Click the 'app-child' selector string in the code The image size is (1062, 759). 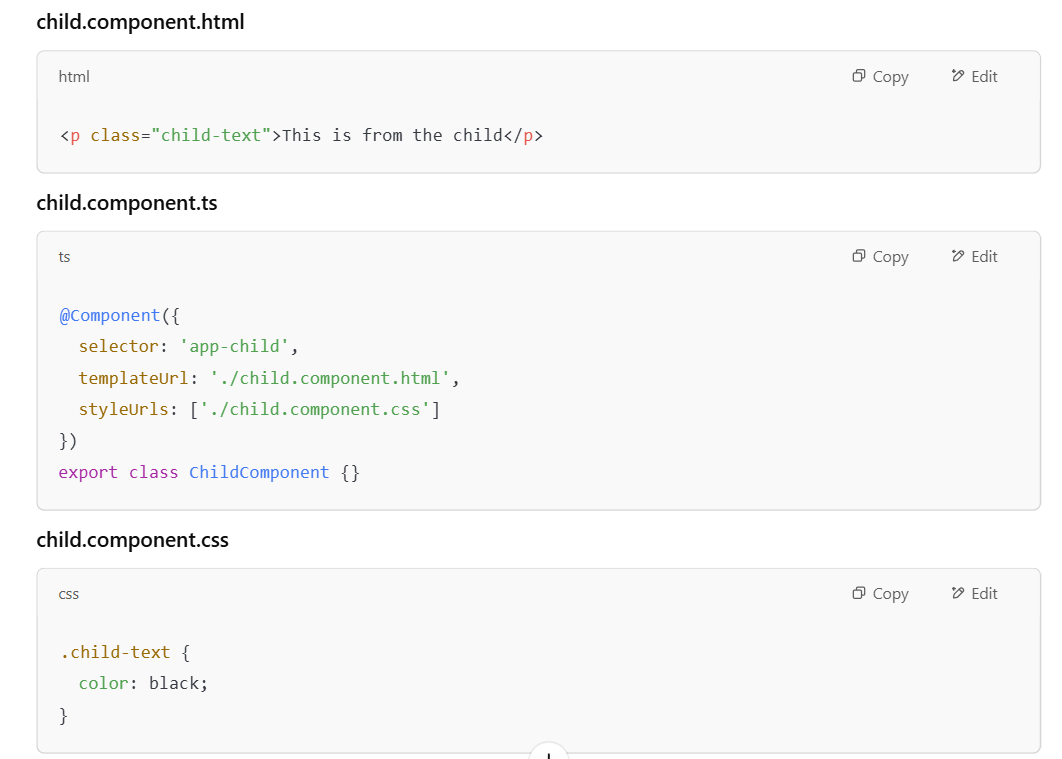[x=236, y=346]
